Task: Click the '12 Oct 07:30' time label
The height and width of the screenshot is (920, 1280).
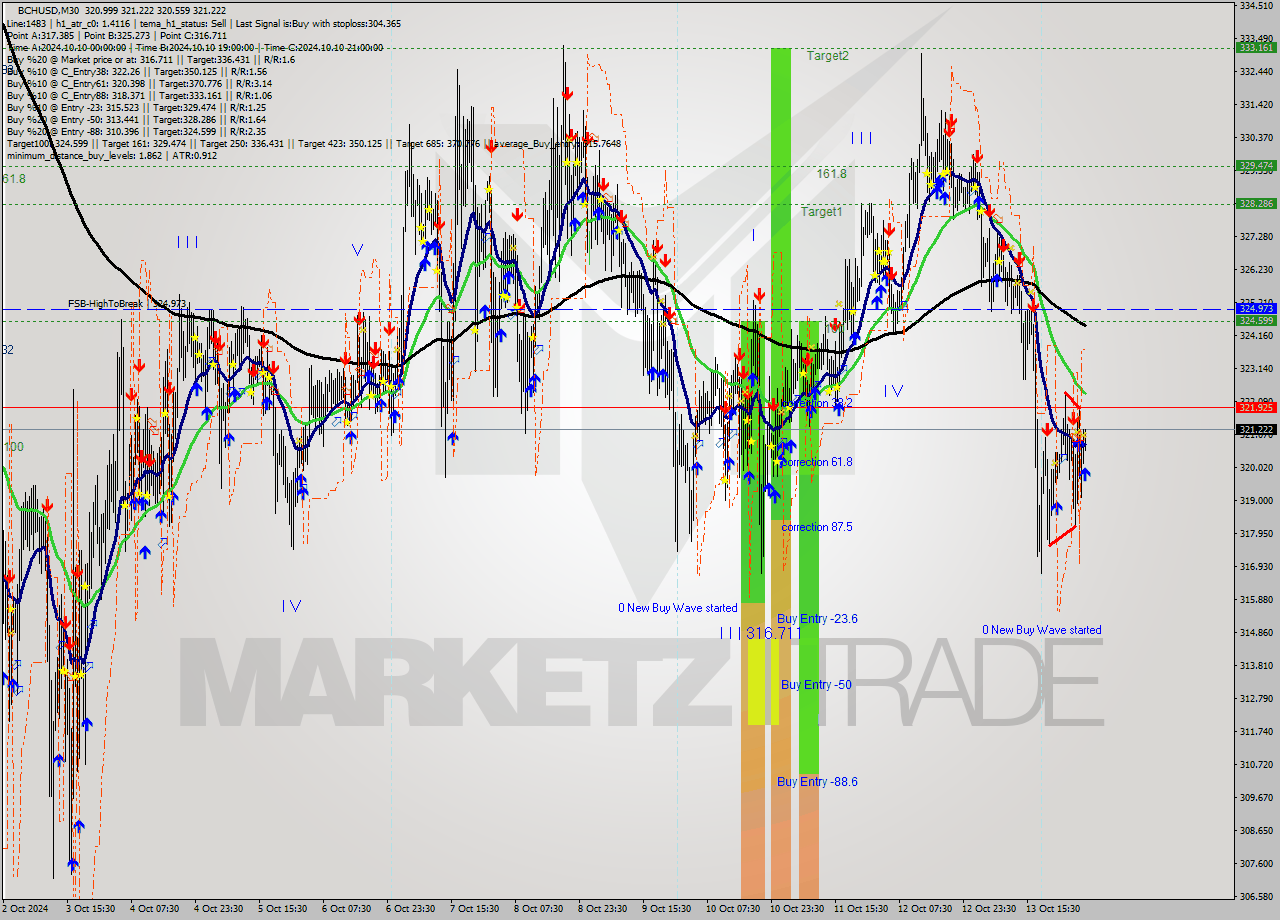Action: 924,909
